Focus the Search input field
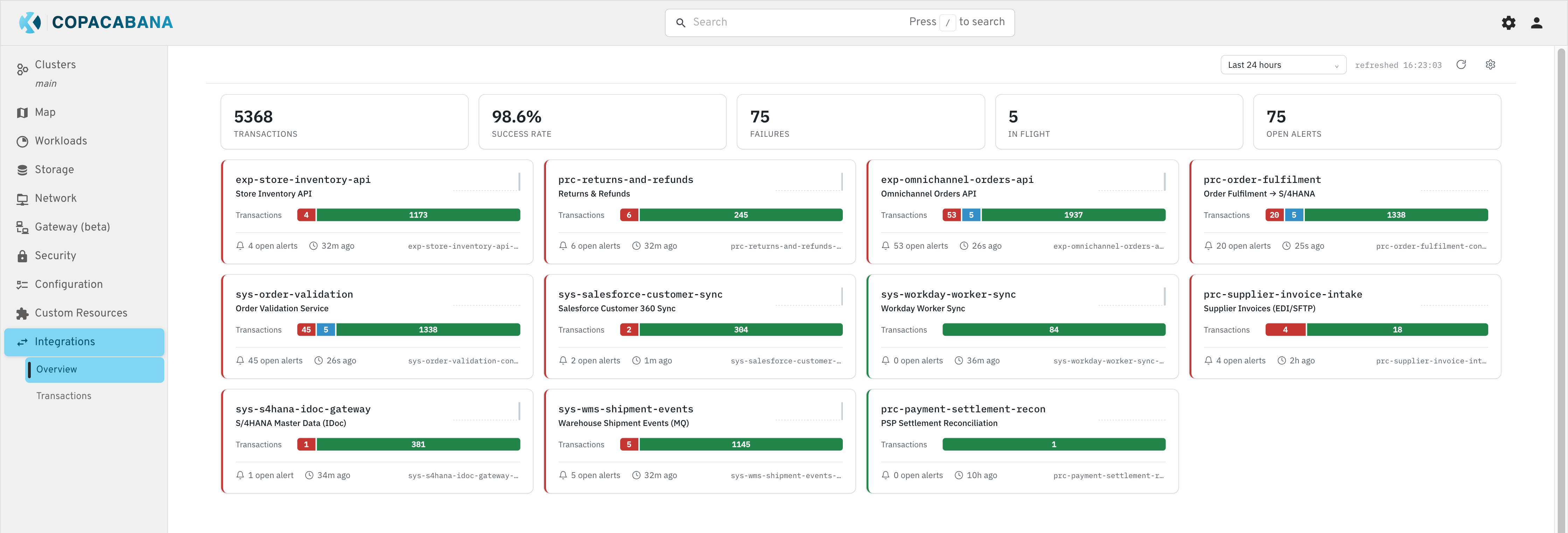 tap(839, 22)
